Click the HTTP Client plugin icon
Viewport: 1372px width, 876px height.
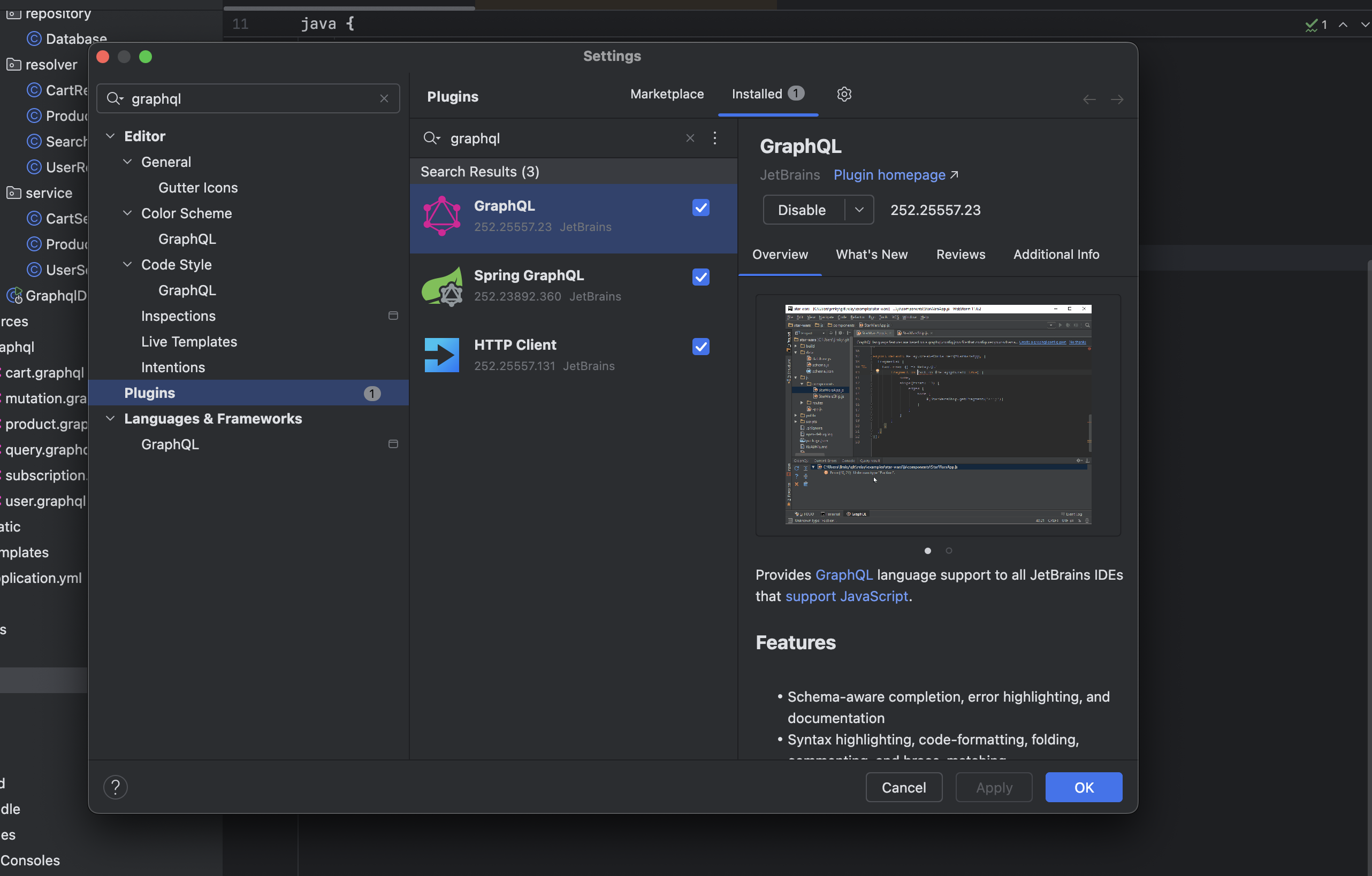pyautogui.click(x=442, y=355)
